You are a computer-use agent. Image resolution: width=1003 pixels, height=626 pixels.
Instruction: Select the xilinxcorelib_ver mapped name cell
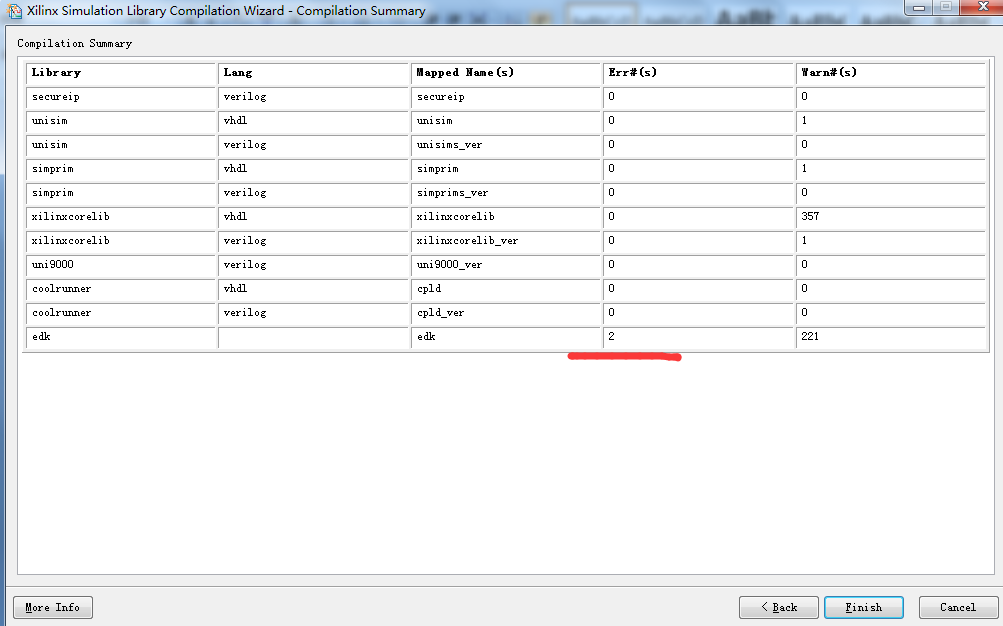pos(506,241)
